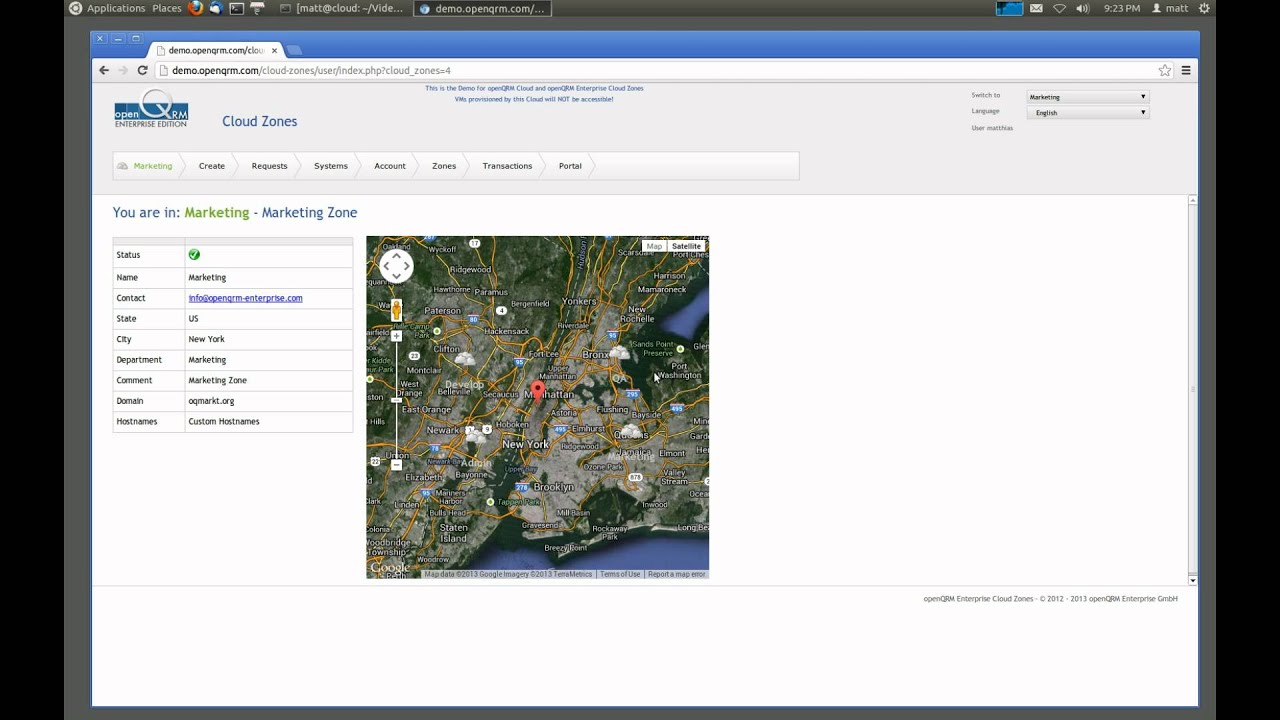
Task: Open the Switch to zone dropdown
Action: [x=1088, y=97]
